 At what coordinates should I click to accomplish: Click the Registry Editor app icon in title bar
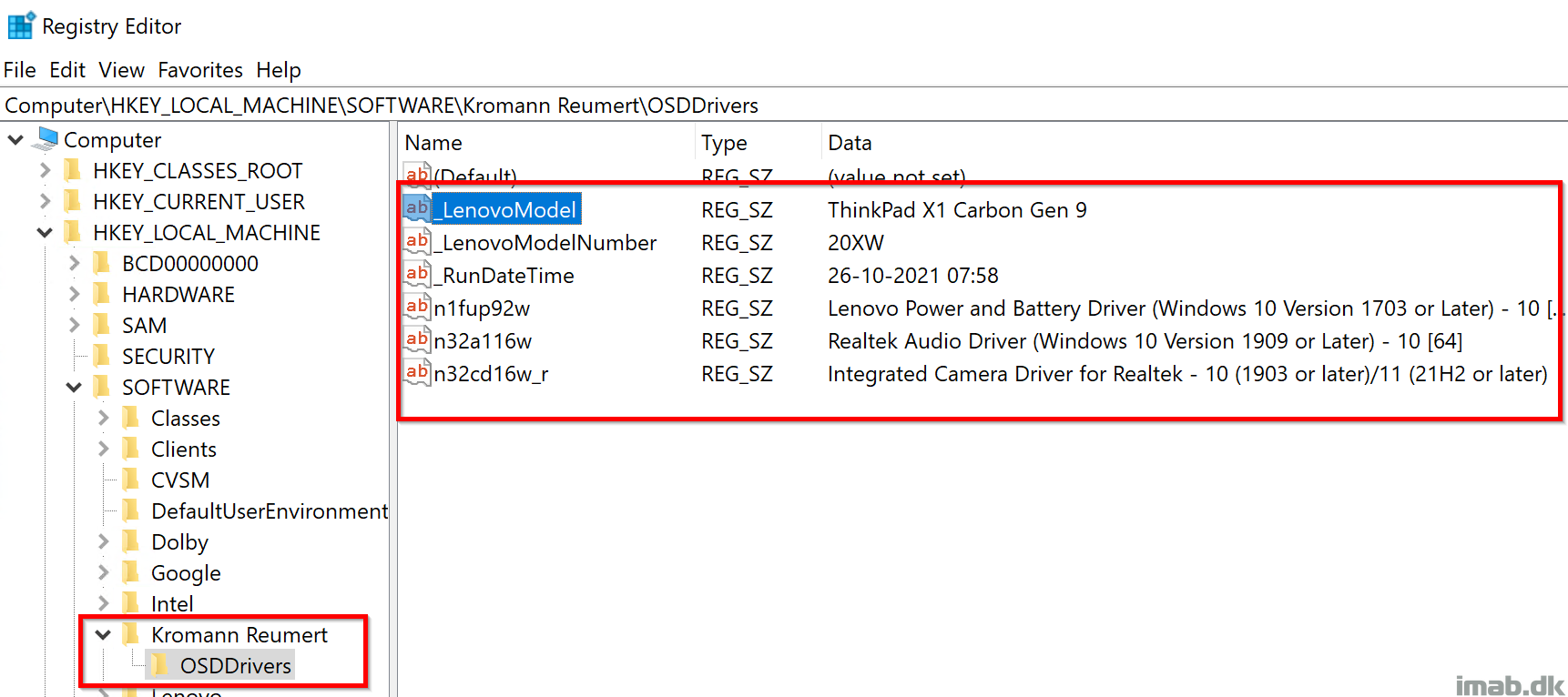21,25
